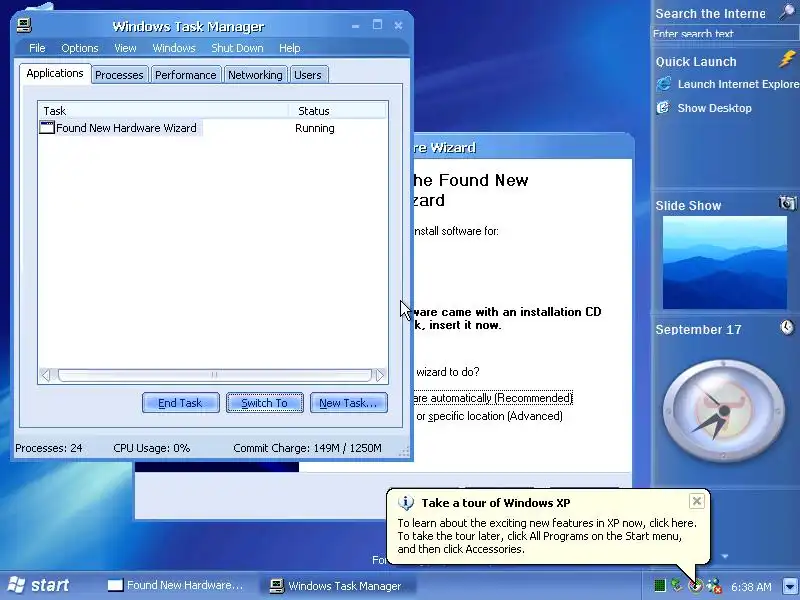
Task: Click the analog clock face in sidebar
Action: 723,411
